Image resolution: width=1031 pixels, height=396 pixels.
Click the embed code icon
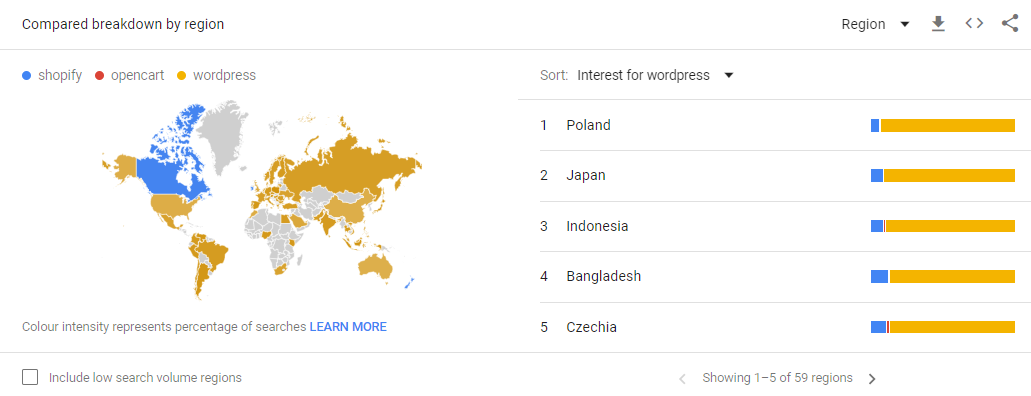click(x=974, y=24)
